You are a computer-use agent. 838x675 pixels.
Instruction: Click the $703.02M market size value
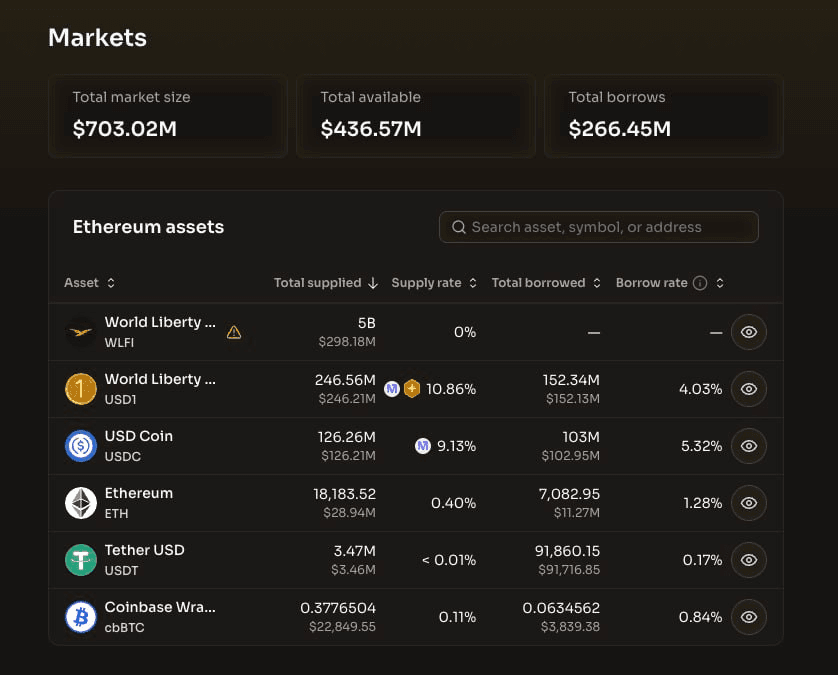(x=125, y=129)
